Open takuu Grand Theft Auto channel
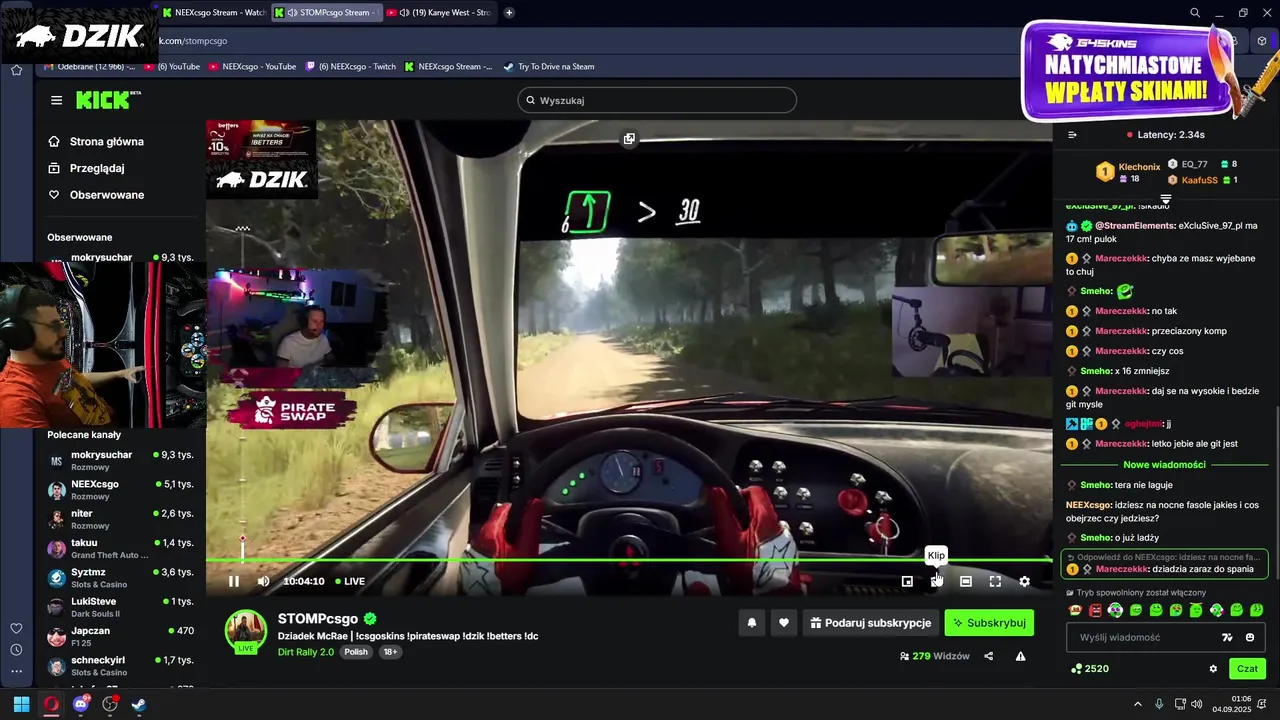 coord(120,548)
